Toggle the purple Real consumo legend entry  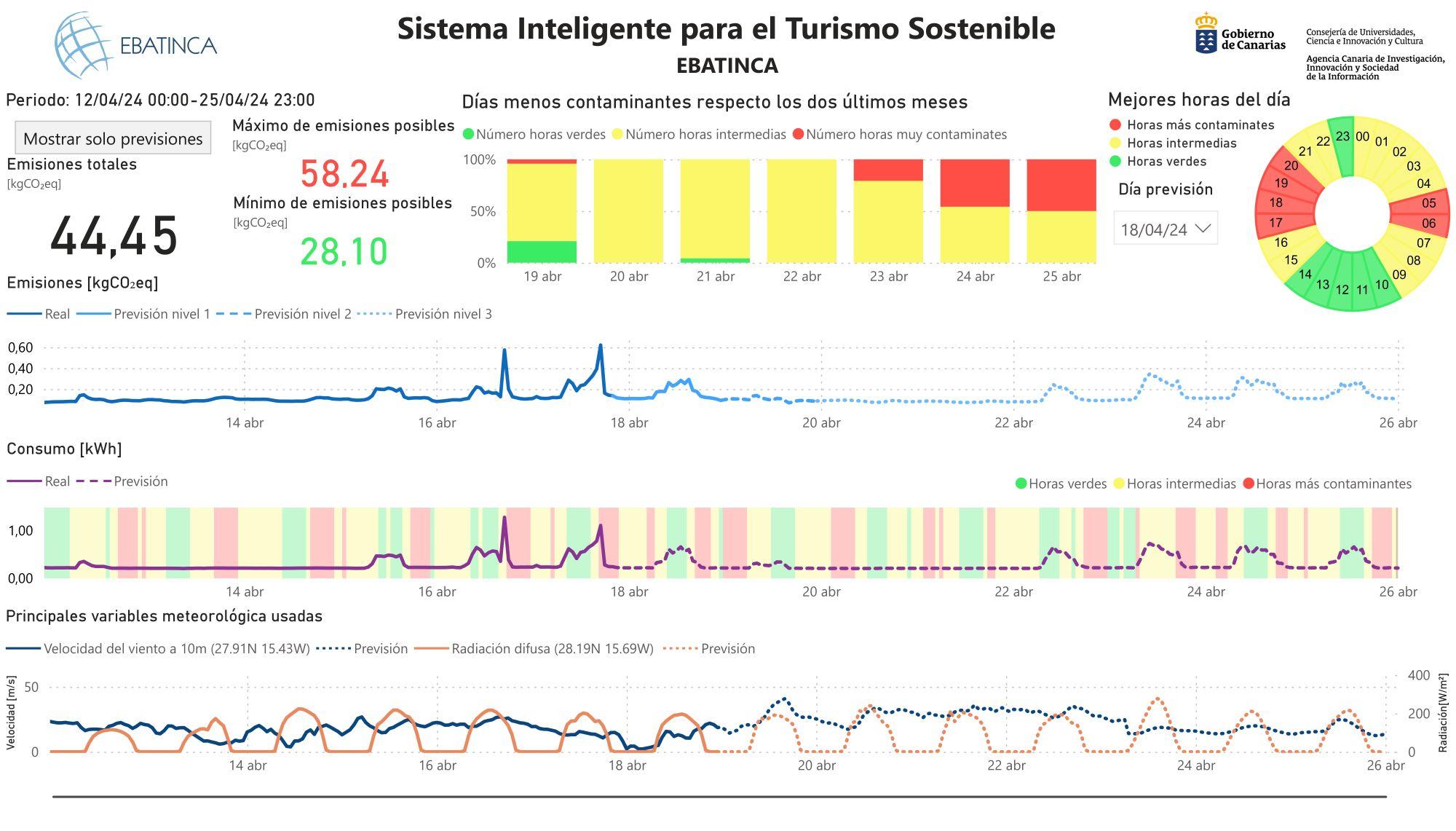[57, 481]
